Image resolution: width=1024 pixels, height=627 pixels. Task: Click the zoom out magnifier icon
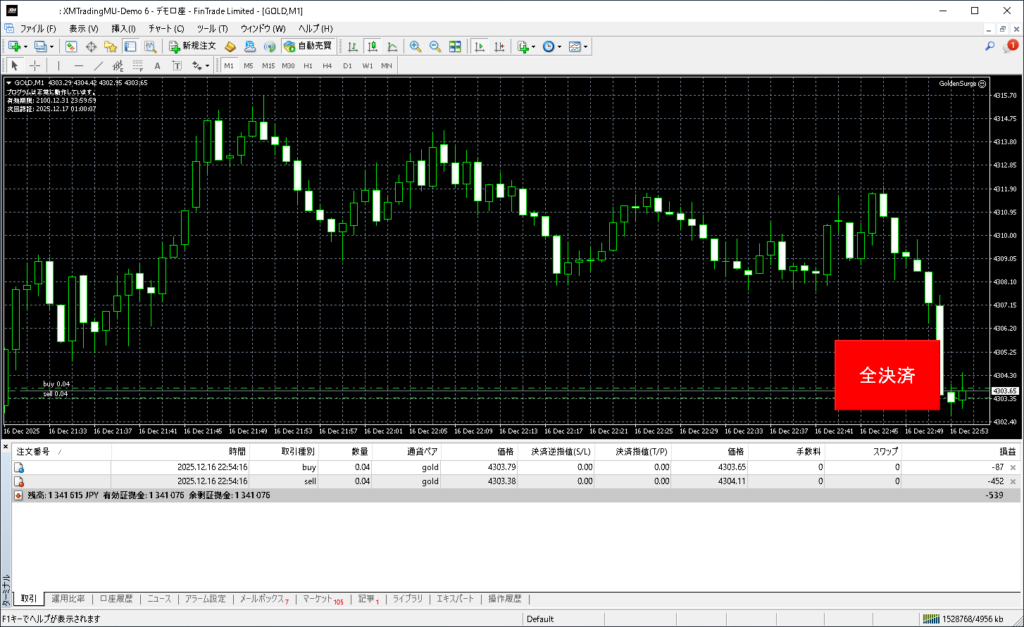pos(435,47)
